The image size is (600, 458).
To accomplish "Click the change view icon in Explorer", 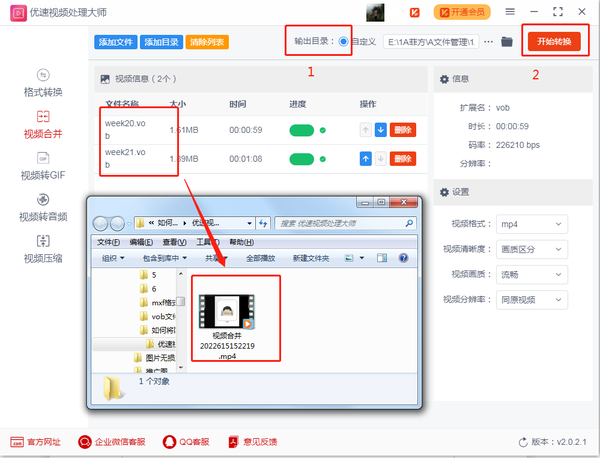I will pyautogui.click(x=349, y=258).
